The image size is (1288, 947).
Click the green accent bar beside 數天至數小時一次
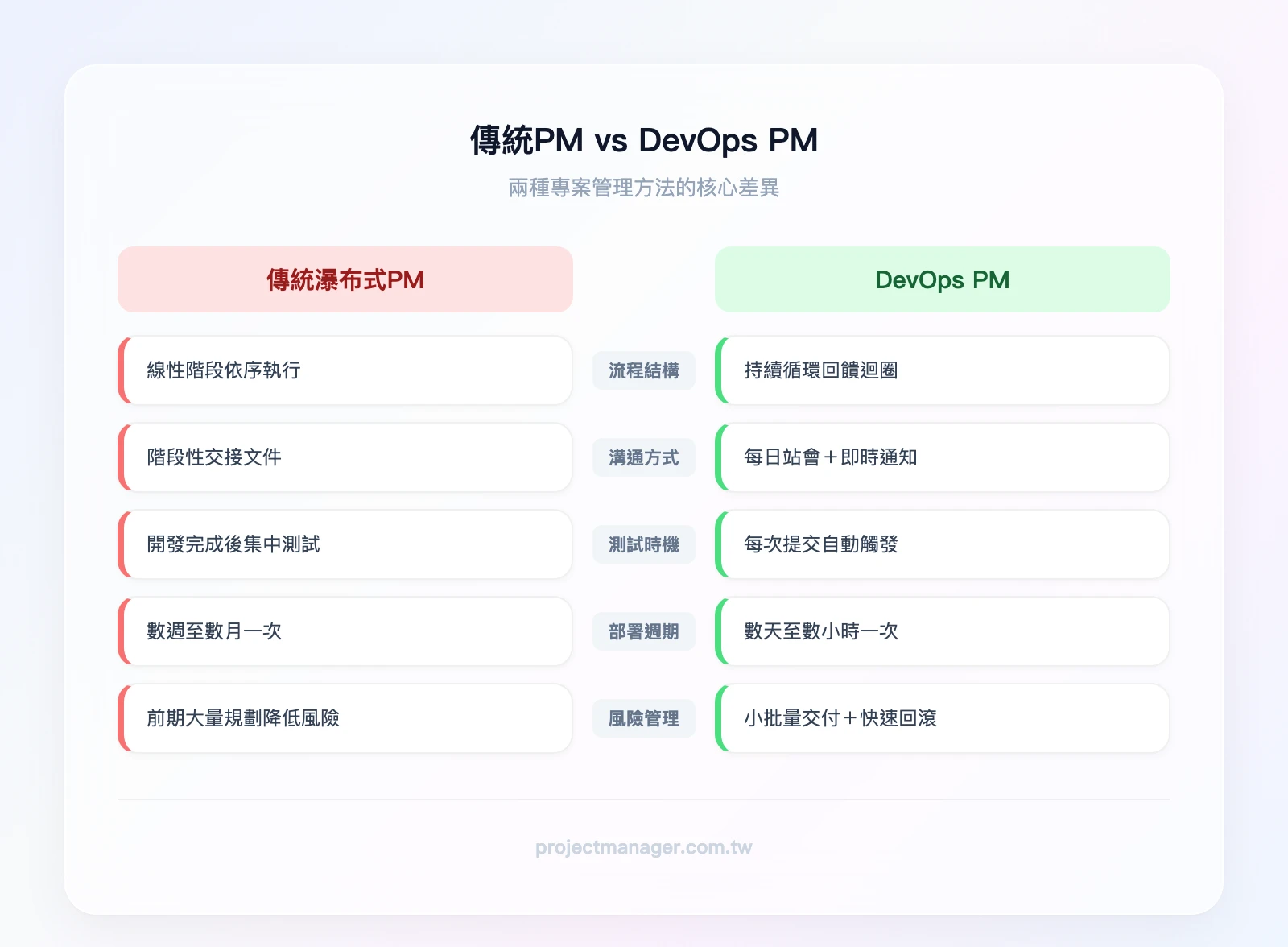point(722,631)
